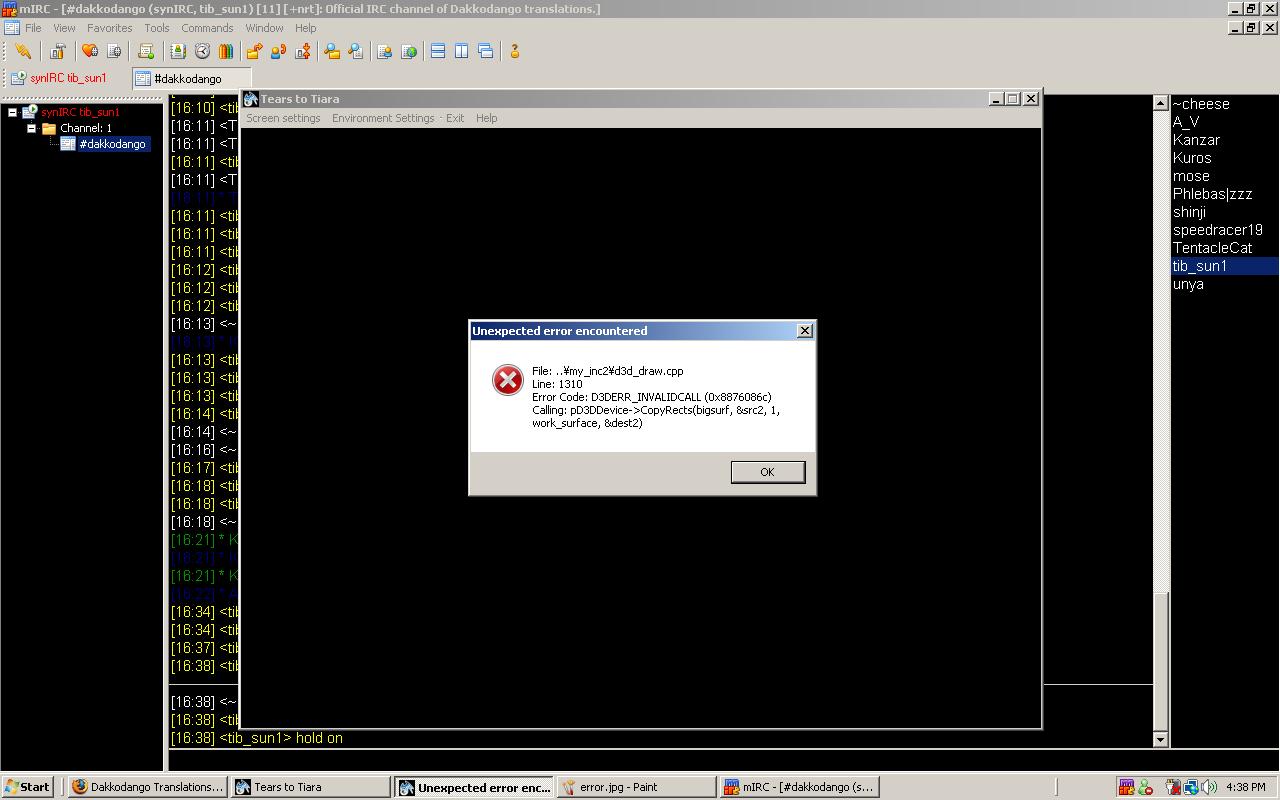Open the mIRC Window menu
1280x800 pixels.
(264, 28)
